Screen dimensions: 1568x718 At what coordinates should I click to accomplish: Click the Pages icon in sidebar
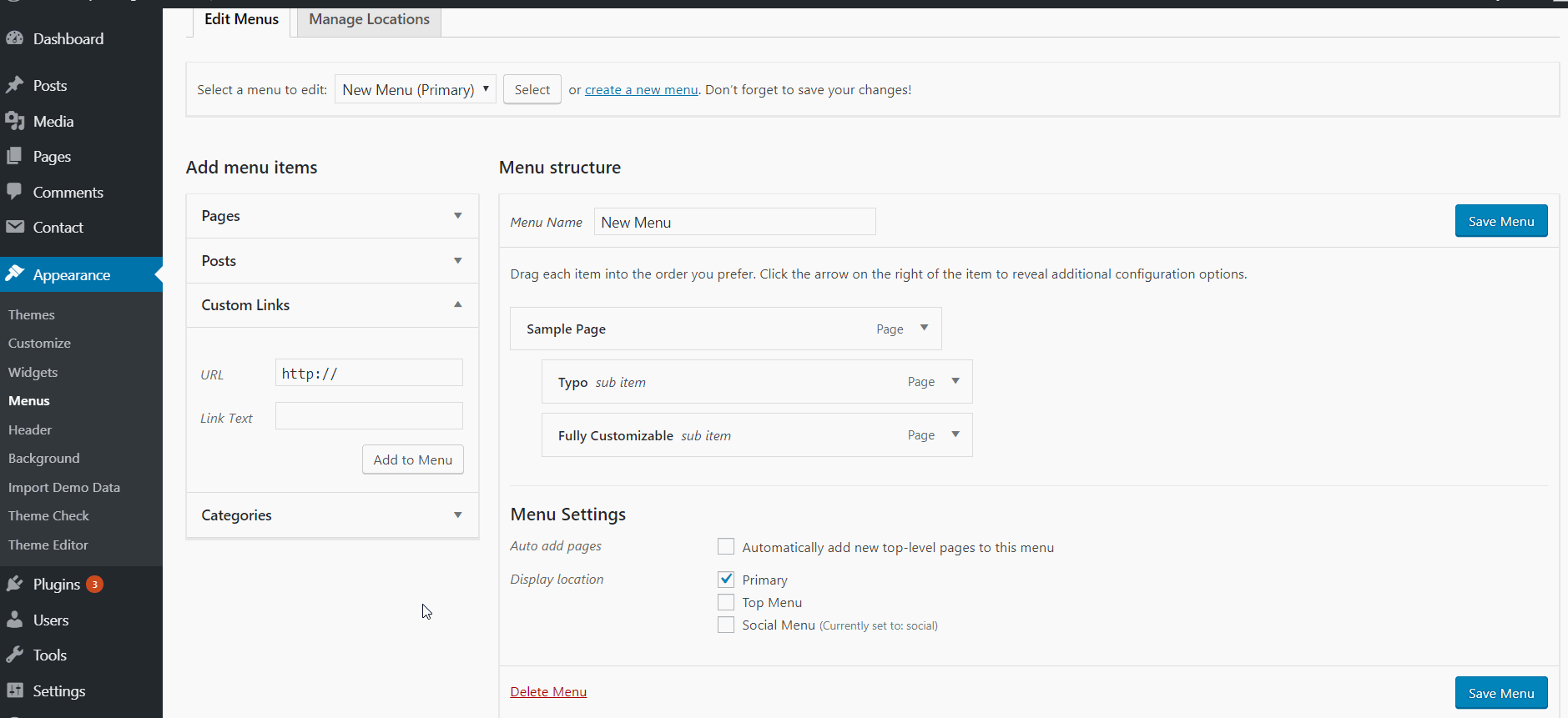point(15,156)
